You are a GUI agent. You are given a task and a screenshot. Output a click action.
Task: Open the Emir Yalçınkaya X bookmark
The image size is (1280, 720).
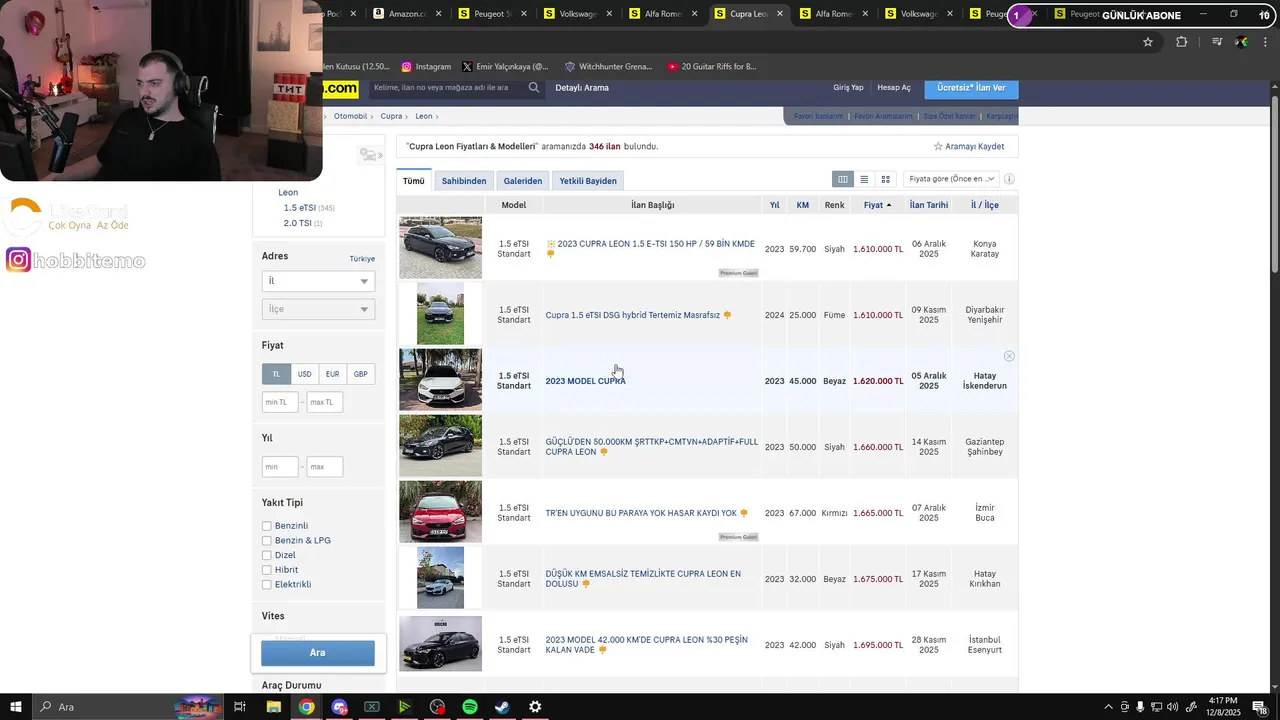(505, 67)
